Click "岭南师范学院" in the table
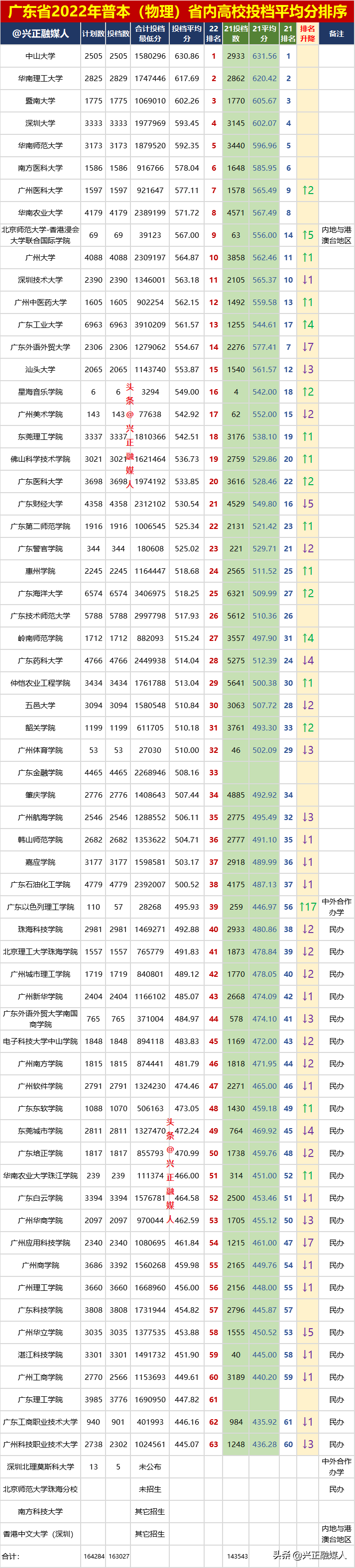The width and height of the screenshot is (355, 1568). (40, 639)
